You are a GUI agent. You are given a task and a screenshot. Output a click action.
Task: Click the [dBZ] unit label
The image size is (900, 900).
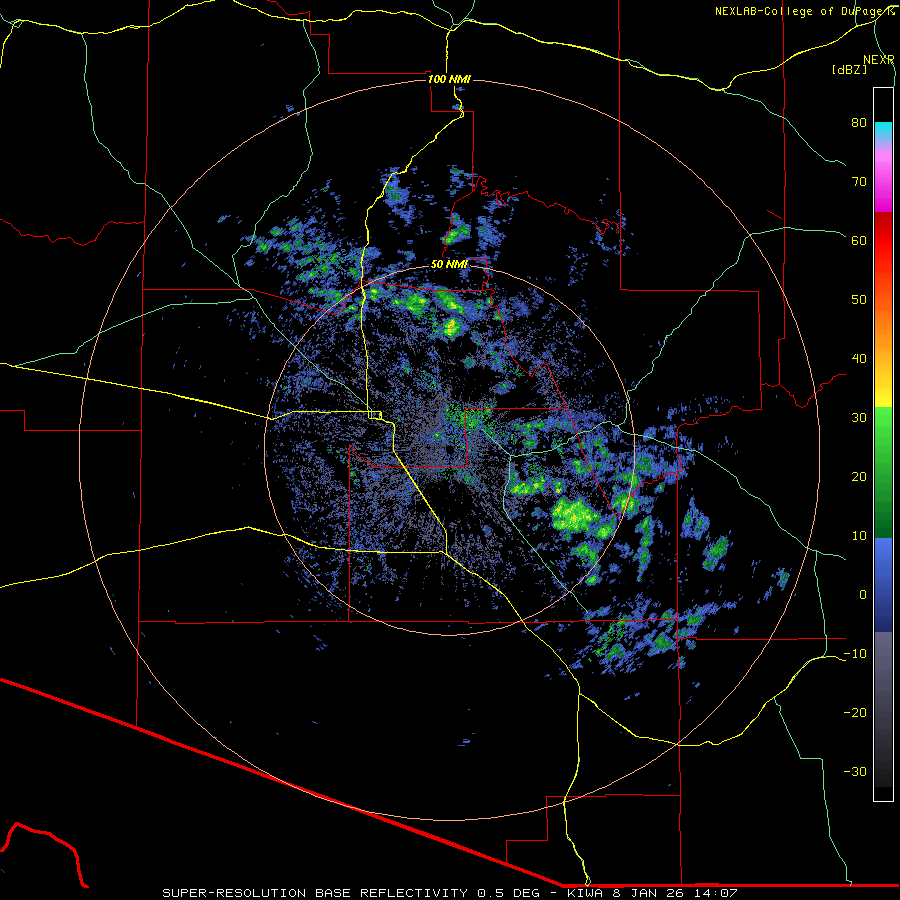pos(849,69)
